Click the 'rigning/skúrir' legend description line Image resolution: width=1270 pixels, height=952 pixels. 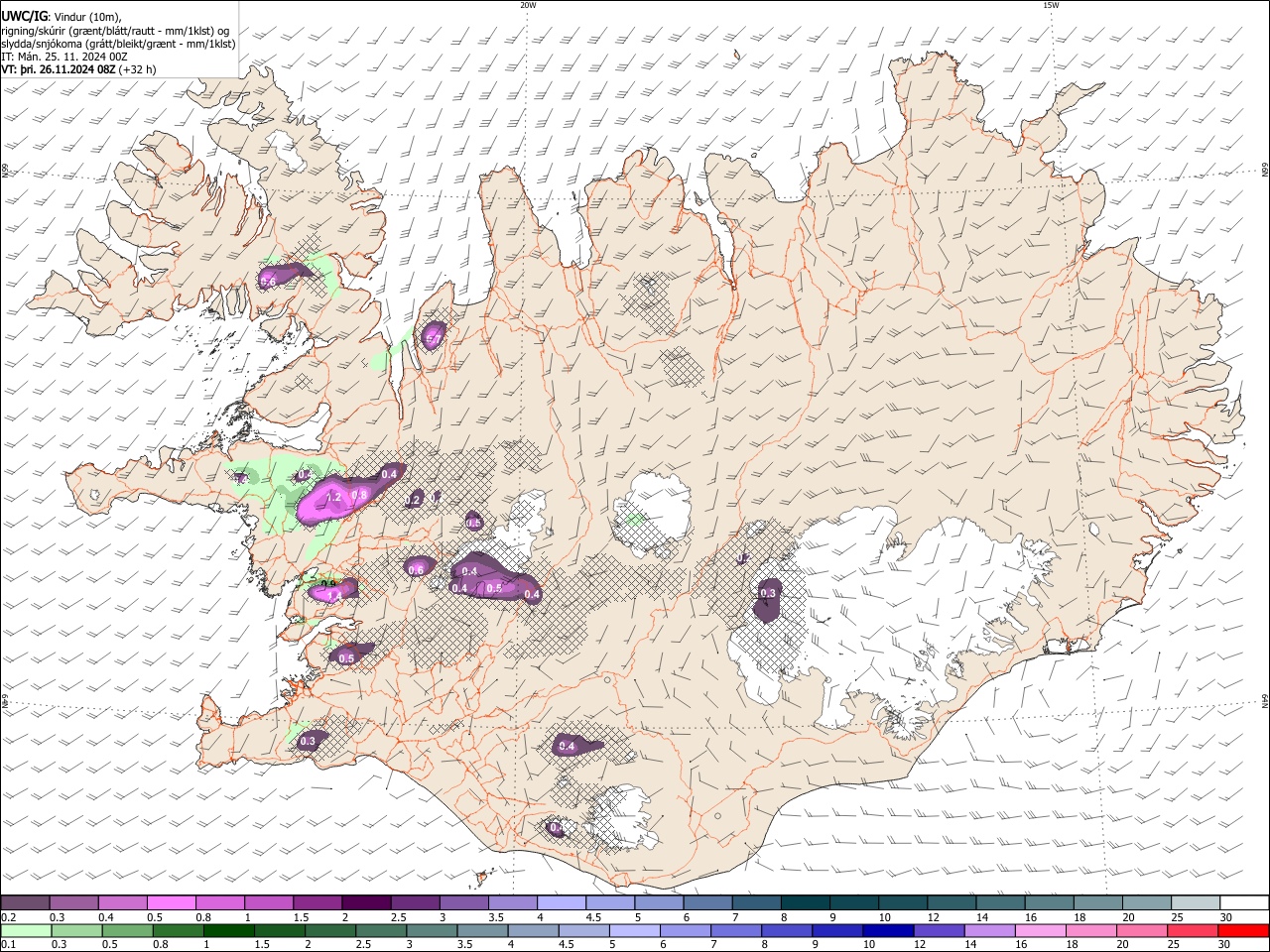pos(115,31)
